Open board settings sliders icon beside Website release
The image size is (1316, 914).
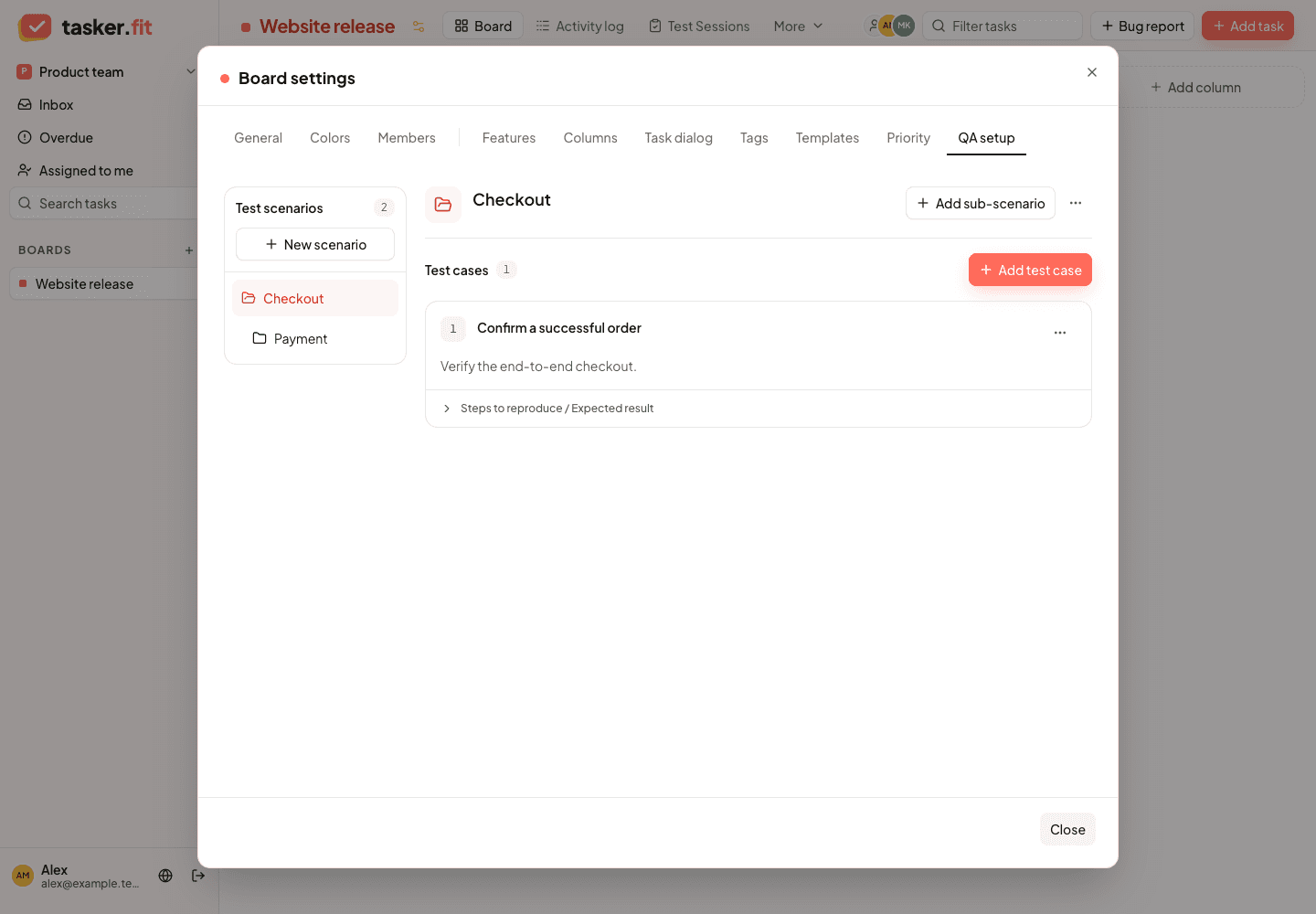click(419, 27)
